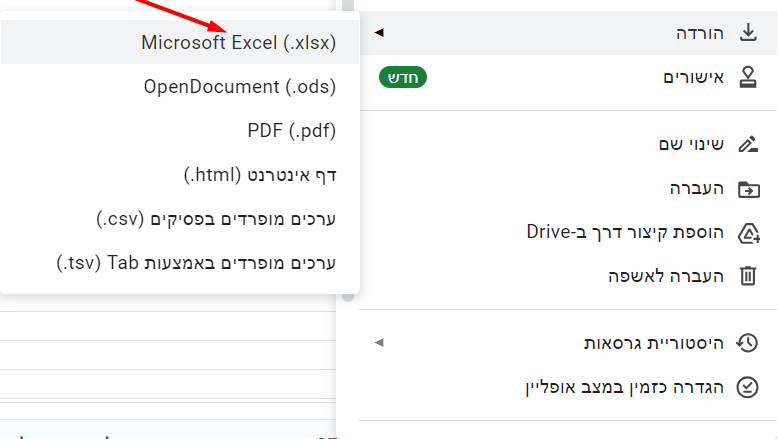Download the file as PDF (.pdf)
Viewport: 778px width, 439px height.
(x=291, y=130)
